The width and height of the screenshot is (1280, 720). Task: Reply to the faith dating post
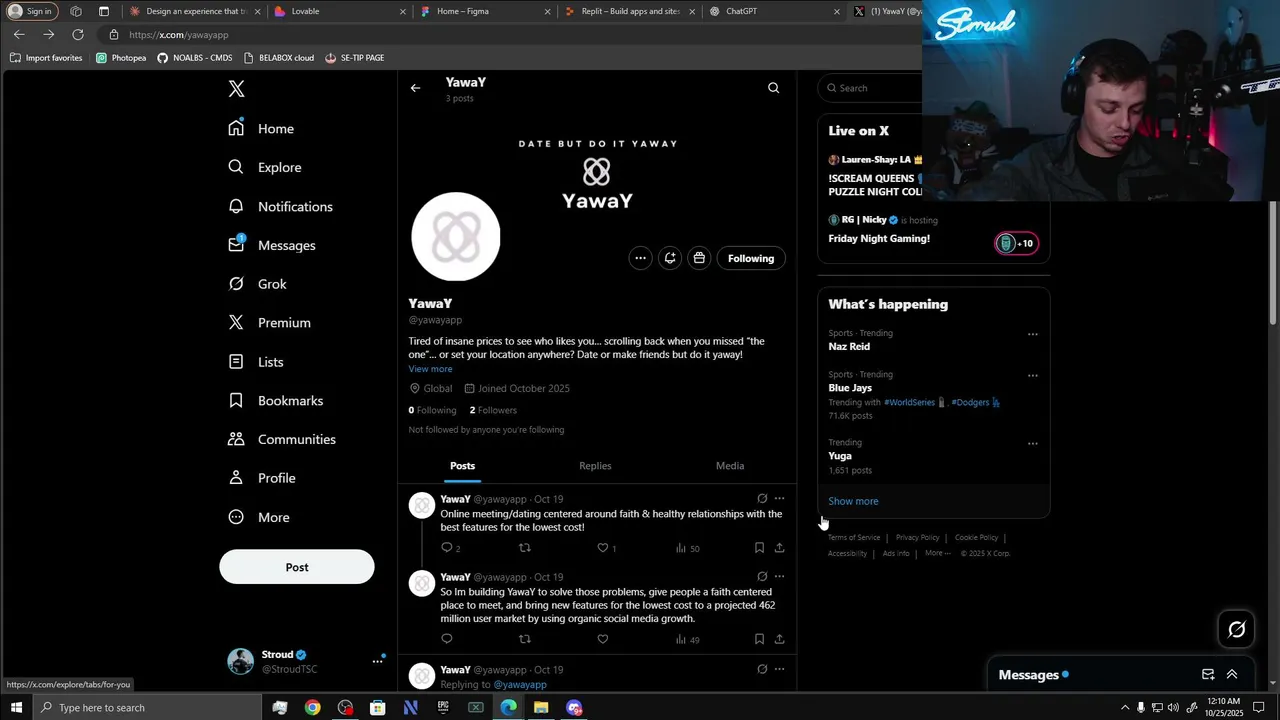450,548
